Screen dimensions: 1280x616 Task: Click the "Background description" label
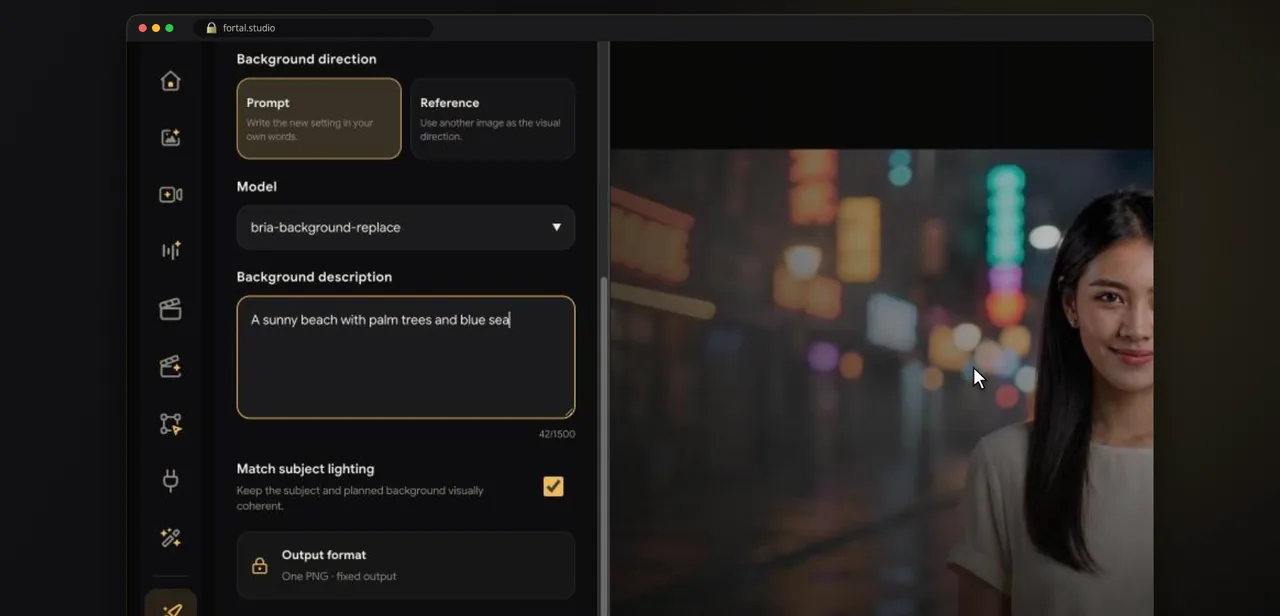click(x=314, y=277)
